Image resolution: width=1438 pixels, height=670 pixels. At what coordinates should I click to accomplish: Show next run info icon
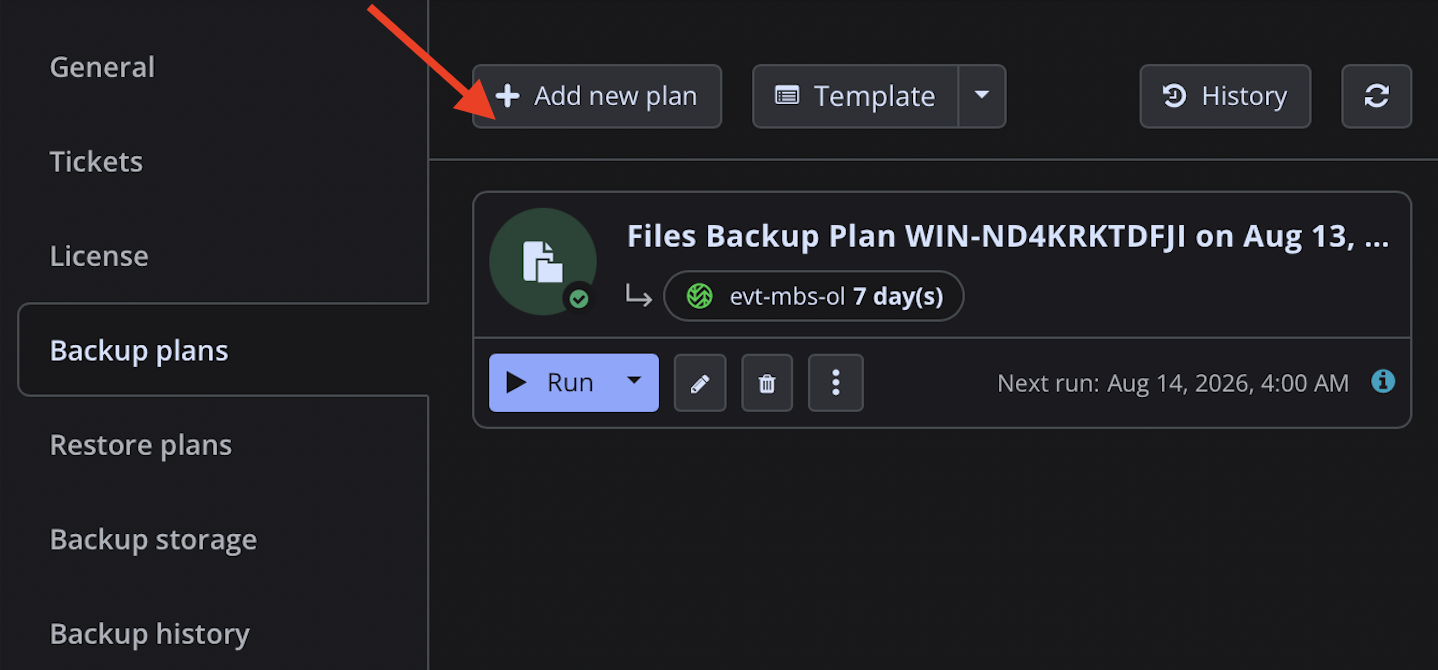pos(1383,381)
